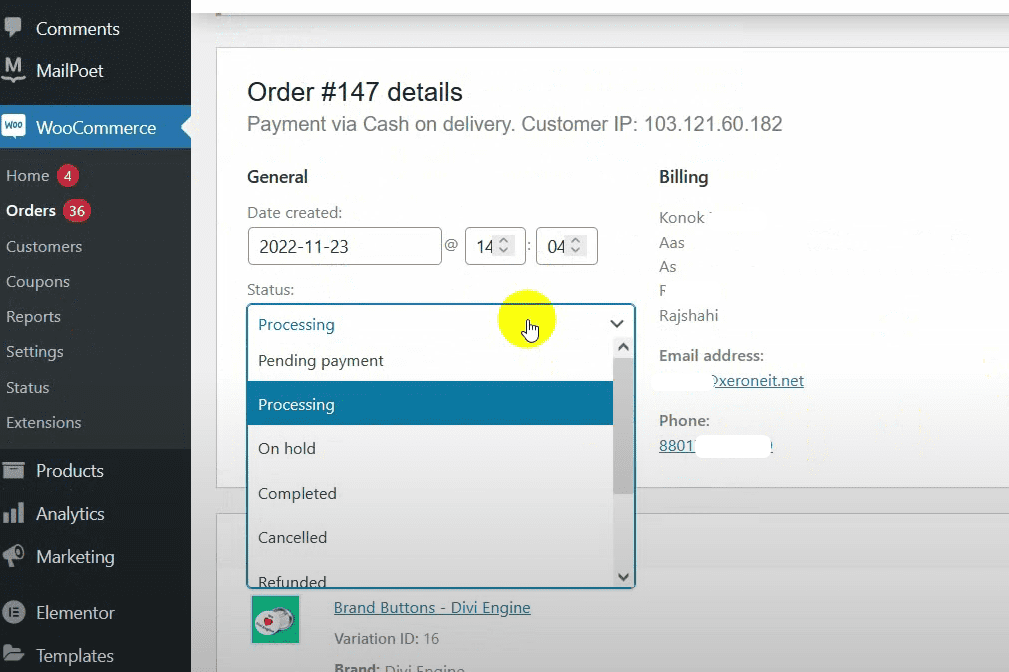This screenshot has width=1009, height=672.
Task: Select On hold status option
Action: pyautogui.click(x=287, y=448)
